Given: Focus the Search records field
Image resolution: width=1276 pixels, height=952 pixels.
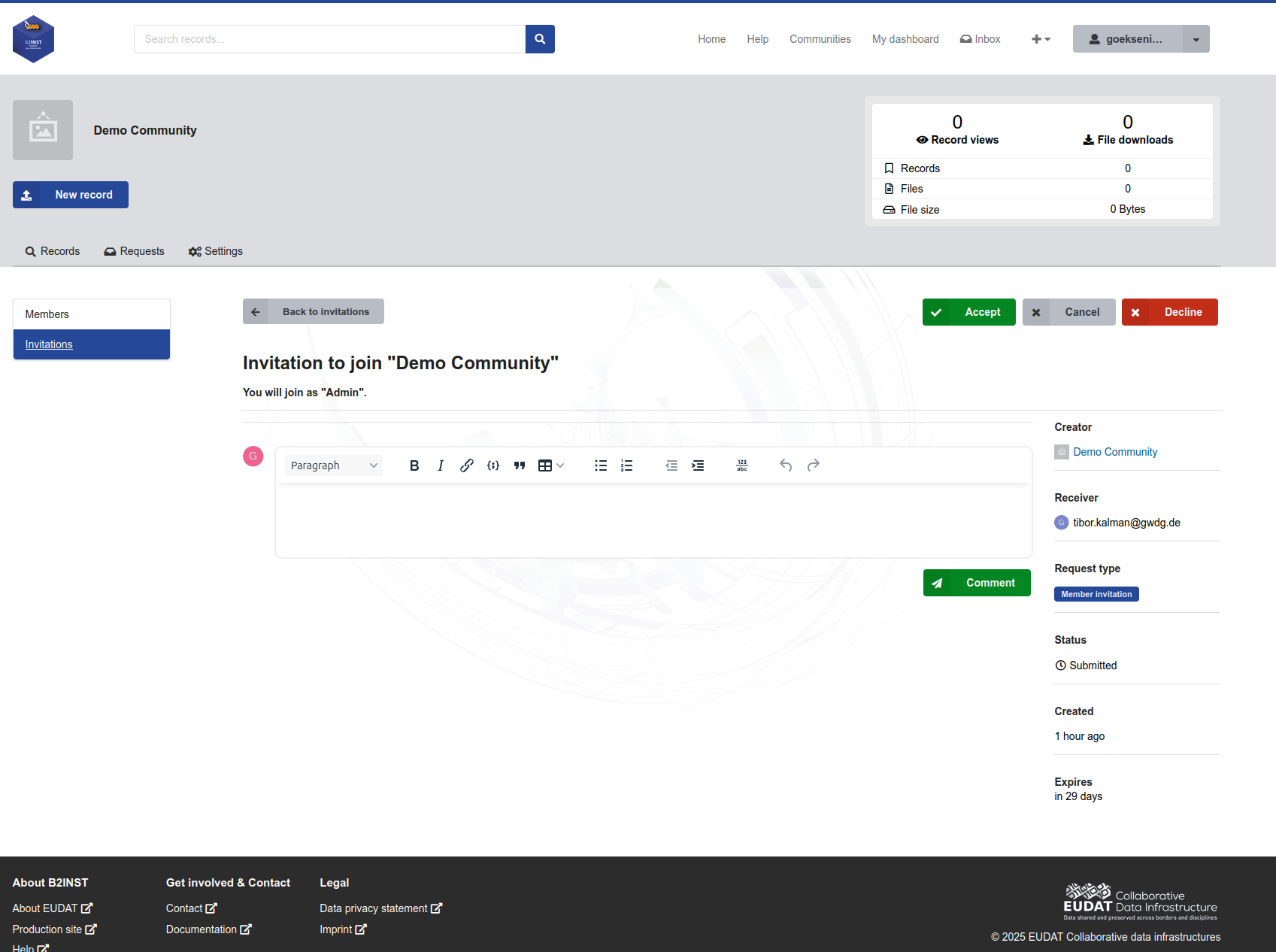Looking at the screenshot, I should click(329, 39).
